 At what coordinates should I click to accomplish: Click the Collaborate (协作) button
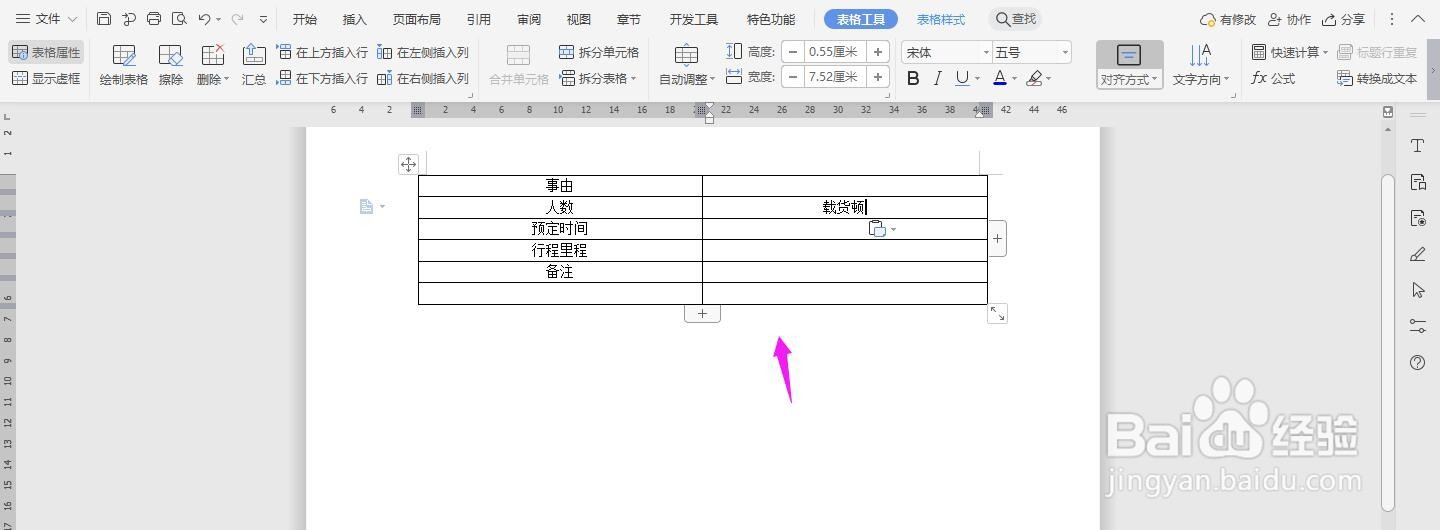(x=1288, y=19)
